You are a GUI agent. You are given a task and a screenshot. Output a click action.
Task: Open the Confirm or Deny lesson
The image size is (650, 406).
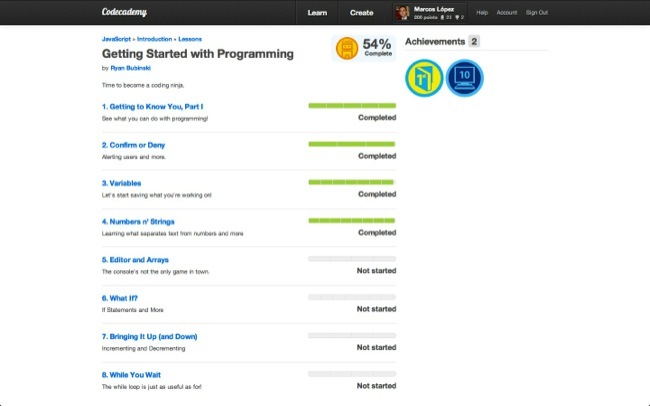click(135, 145)
